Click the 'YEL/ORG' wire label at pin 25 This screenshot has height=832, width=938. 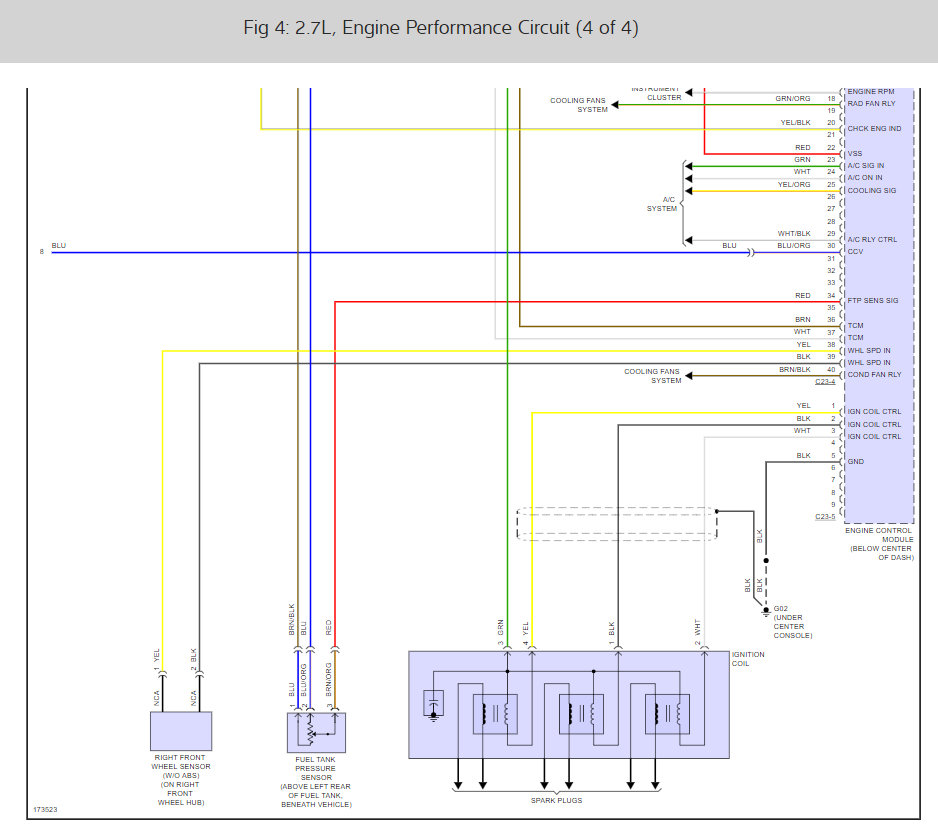(x=794, y=185)
